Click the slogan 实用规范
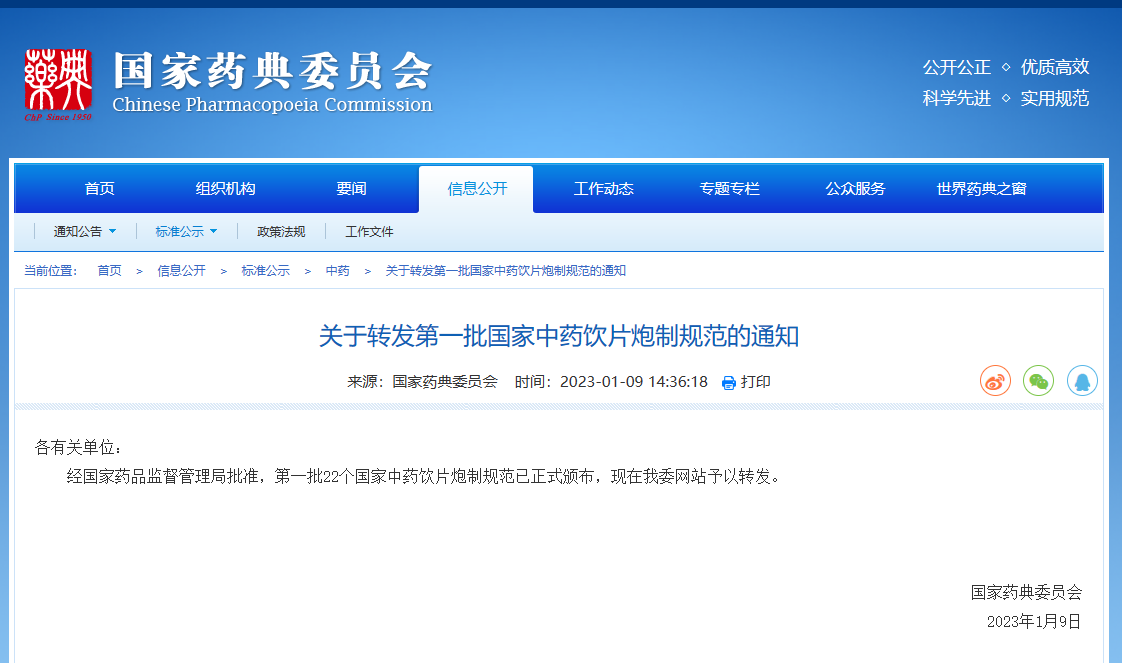 click(1055, 98)
